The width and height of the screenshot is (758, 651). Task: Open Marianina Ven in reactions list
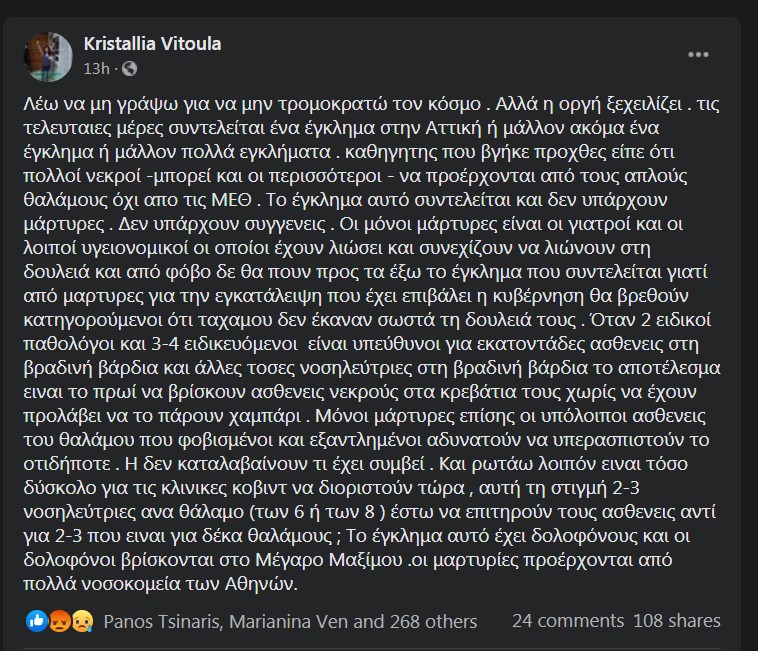[289, 622]
